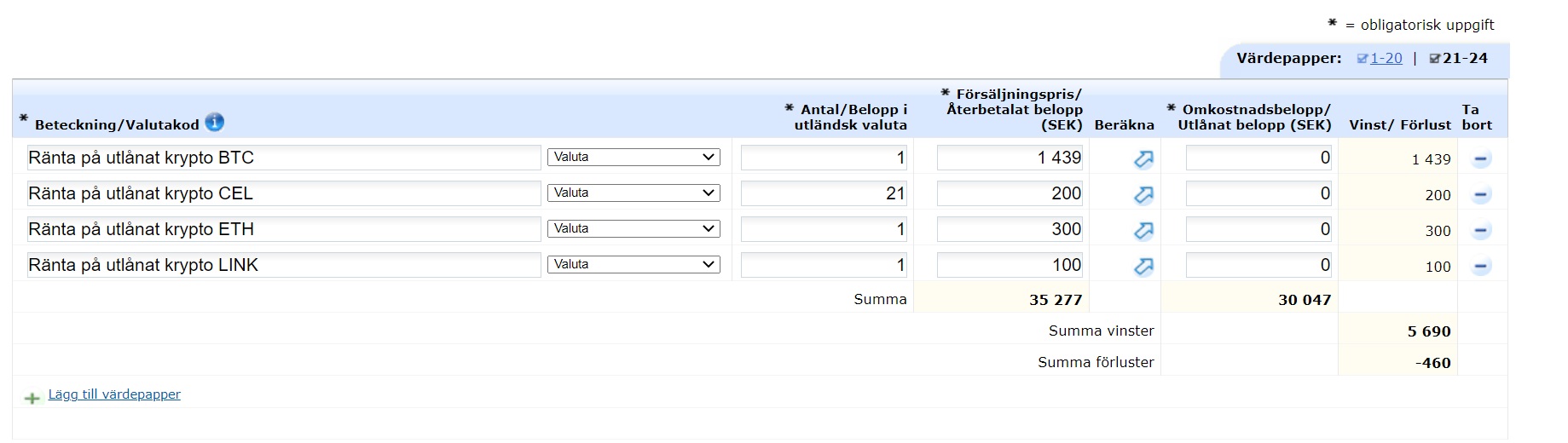Click the calculate arrow icon for the LINK row
The height and width of the screenshot is (443, 1568).
[1143, 267]
